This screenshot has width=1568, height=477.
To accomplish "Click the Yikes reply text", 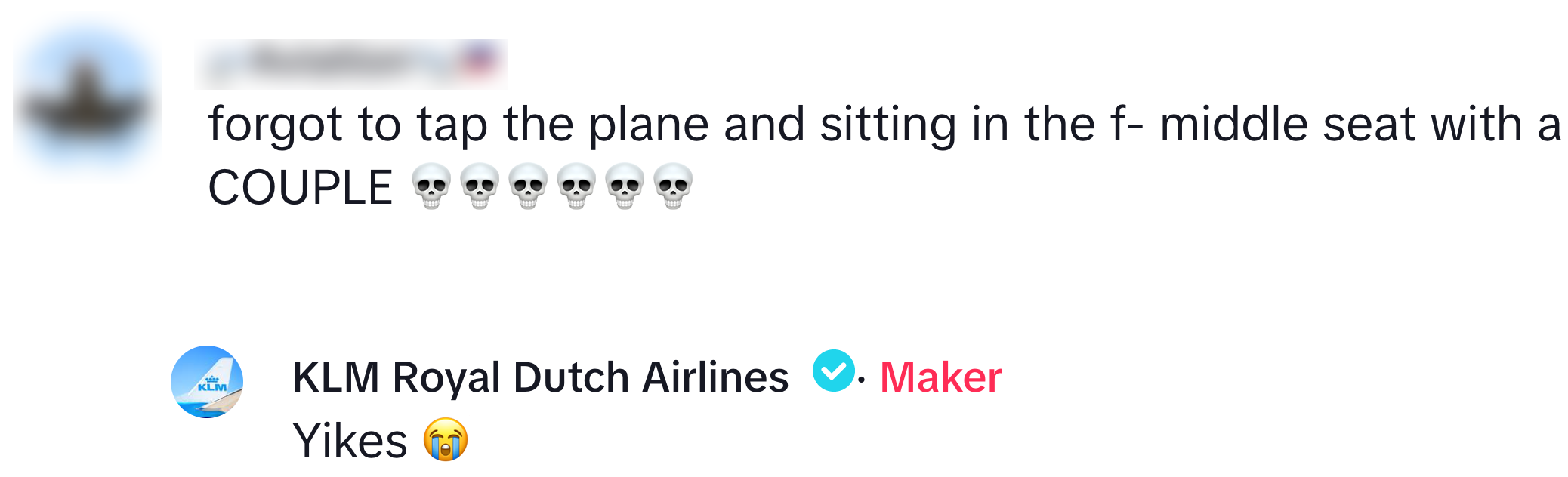I will pos(350,441).
